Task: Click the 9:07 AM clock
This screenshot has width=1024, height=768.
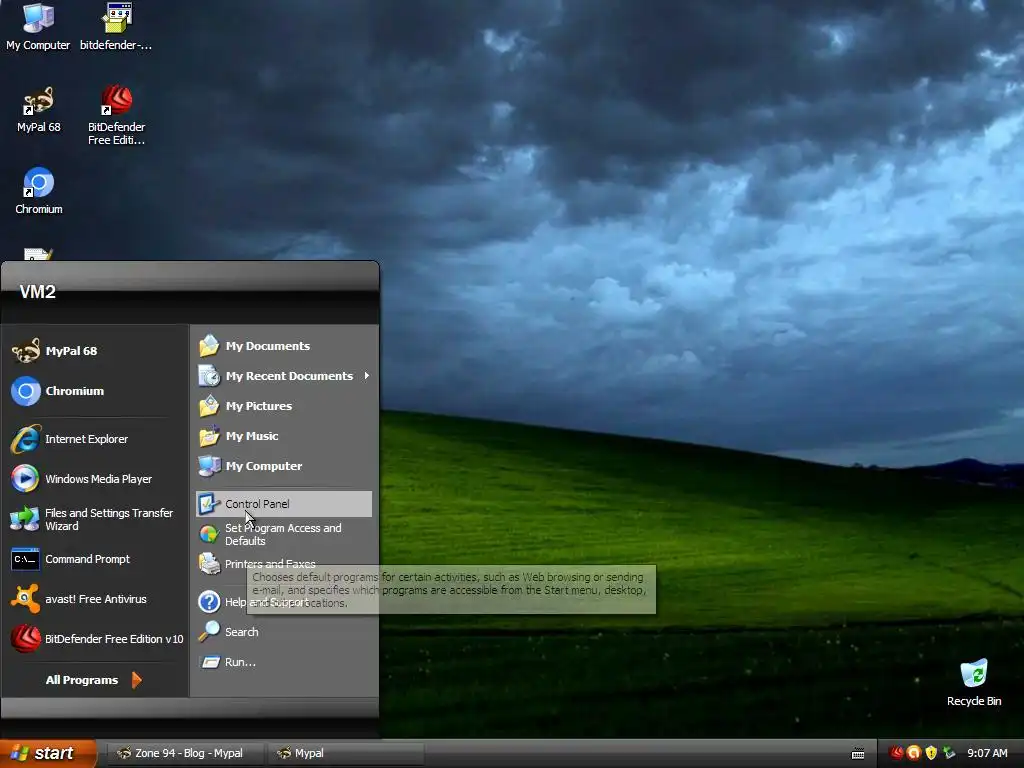Action: coord(987,753)
